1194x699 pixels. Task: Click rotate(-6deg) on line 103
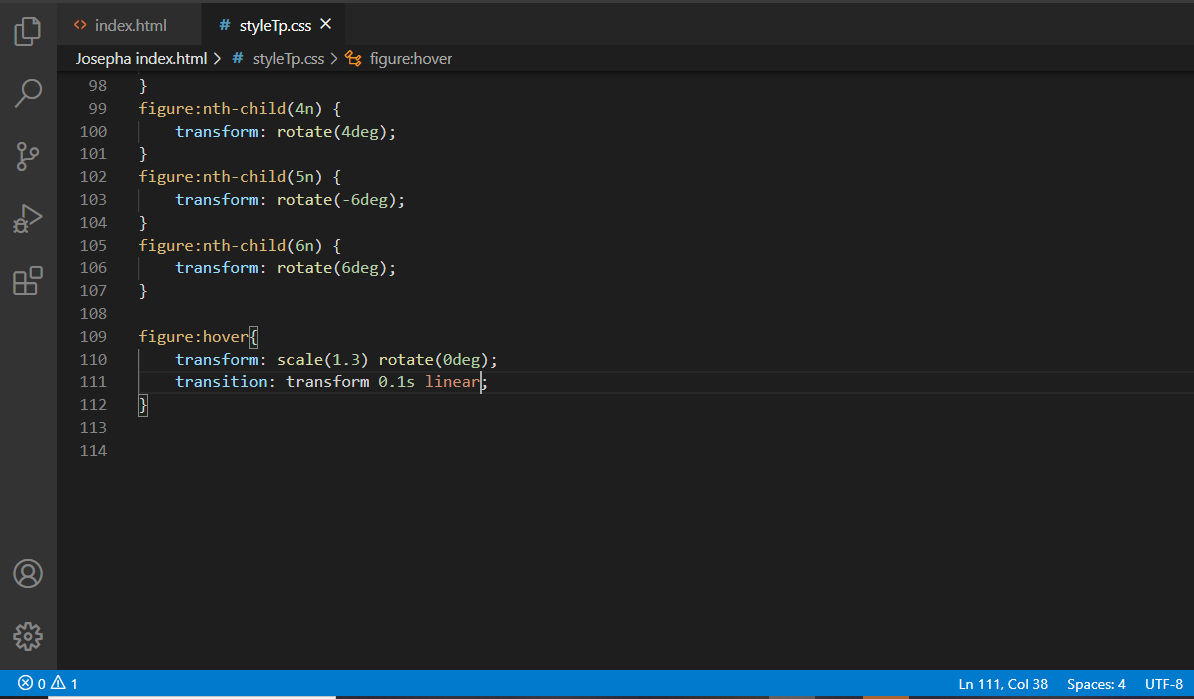point(336,199)
